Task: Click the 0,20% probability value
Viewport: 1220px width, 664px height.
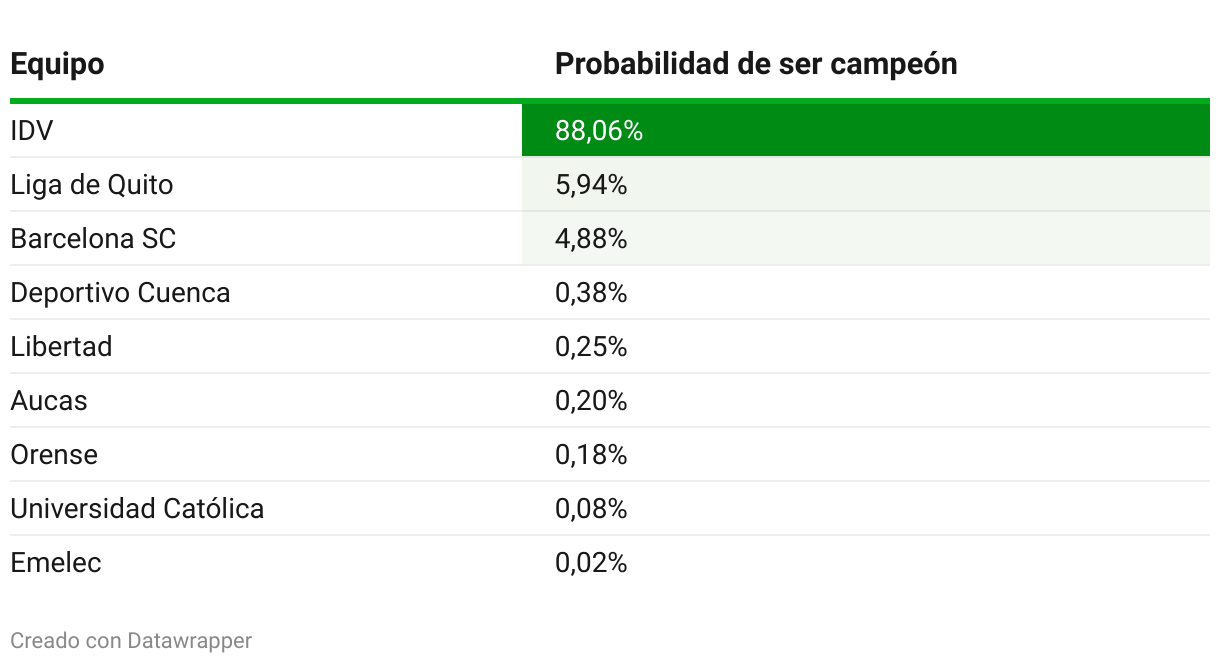Action: (x=591, y=401)
